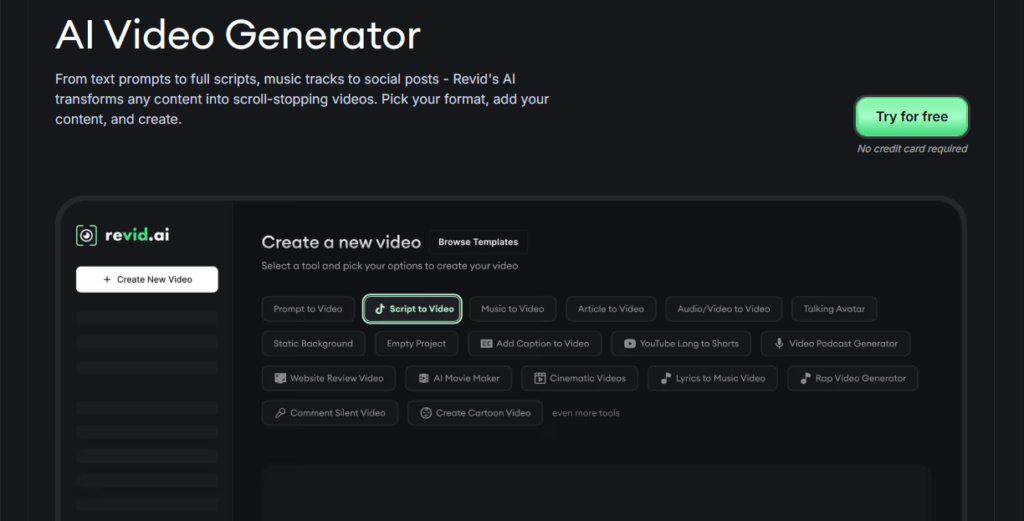
Task: Select Cinematic Videos tool
Action: pos(579,378)
